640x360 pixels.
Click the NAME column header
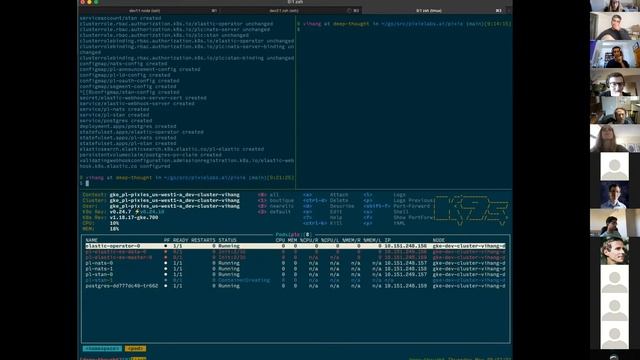click(92, 240)
